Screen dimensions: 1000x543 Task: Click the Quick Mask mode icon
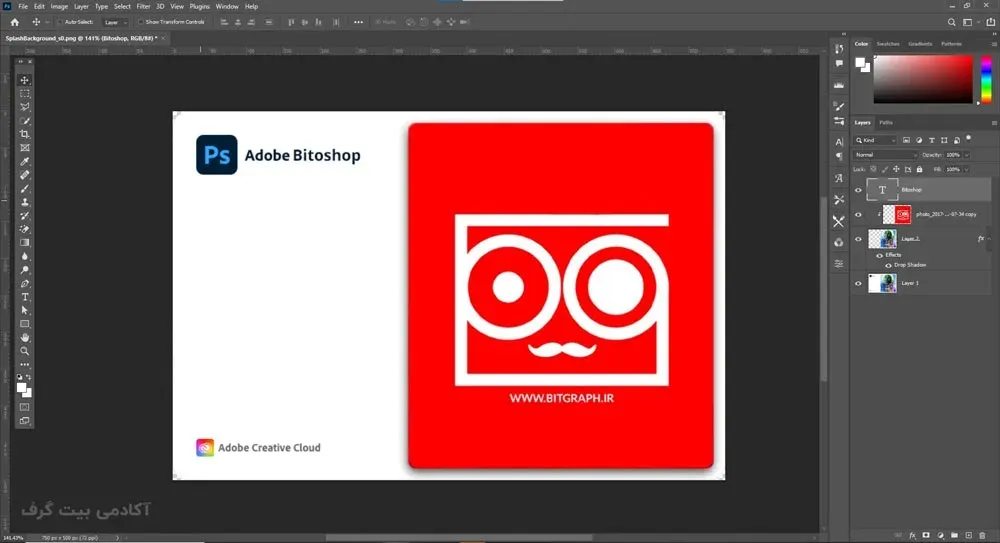click(x=24, y=407)
